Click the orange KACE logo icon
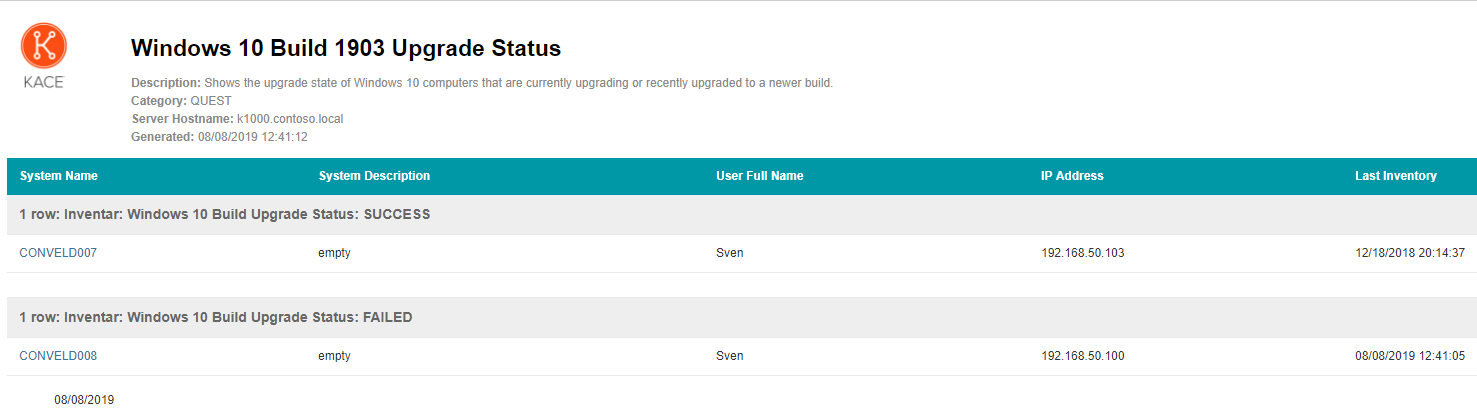Viewport: 1477px width, 412px height. tap(44, 46)
